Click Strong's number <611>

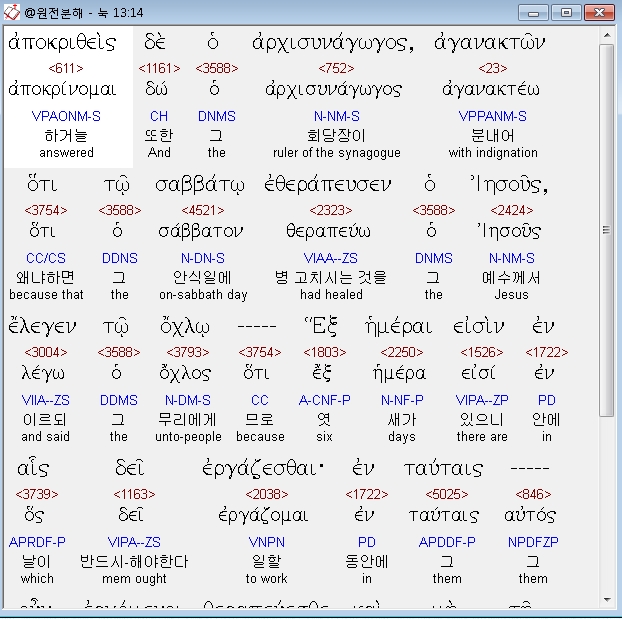(x=66, y=68)
